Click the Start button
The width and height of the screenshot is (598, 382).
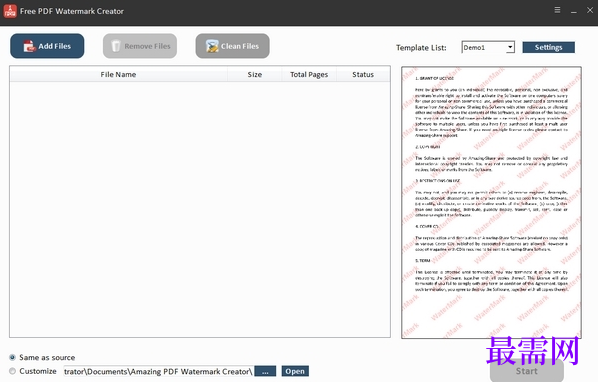pos(527,371)
